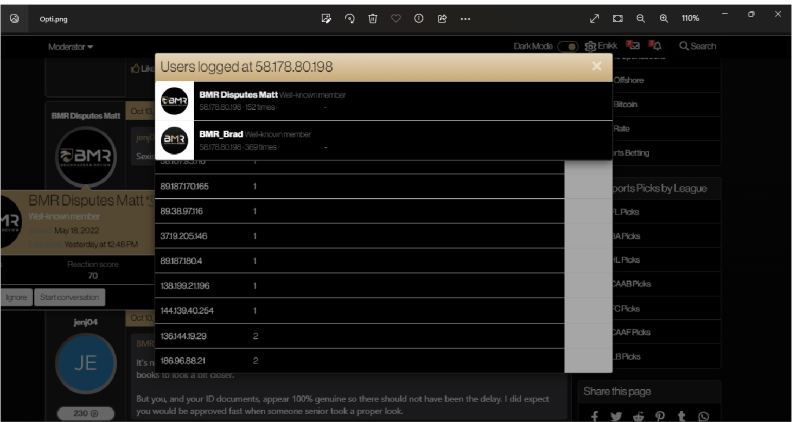The width and height of the screenshot is (792, 422).
Task: Click the Offshore sidebar link
Action: point(628,80)
